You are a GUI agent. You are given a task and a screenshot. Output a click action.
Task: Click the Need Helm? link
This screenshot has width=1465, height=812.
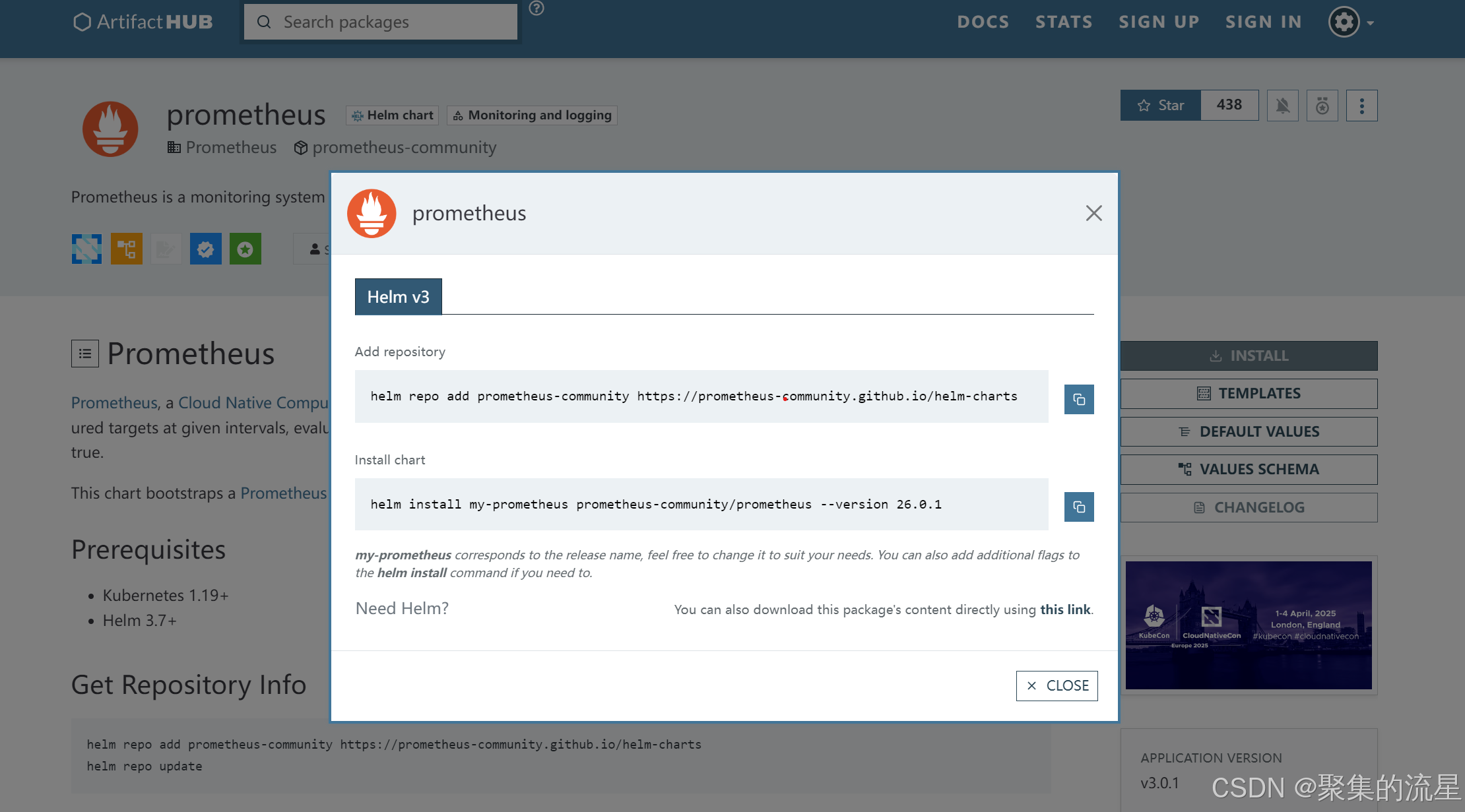click(402, 608)
